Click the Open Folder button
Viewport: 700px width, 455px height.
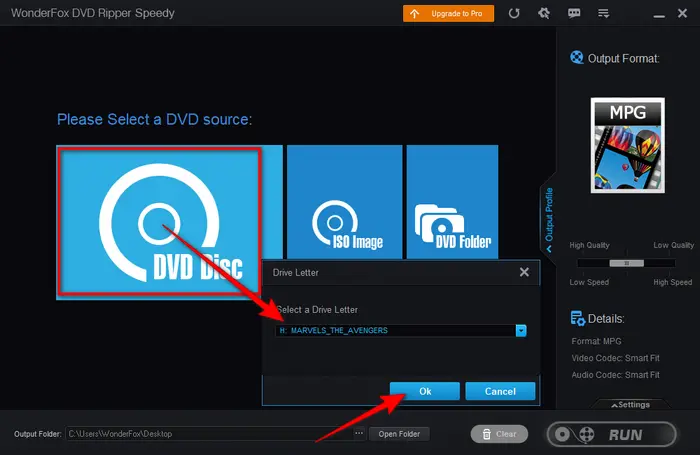pos(399,434)
